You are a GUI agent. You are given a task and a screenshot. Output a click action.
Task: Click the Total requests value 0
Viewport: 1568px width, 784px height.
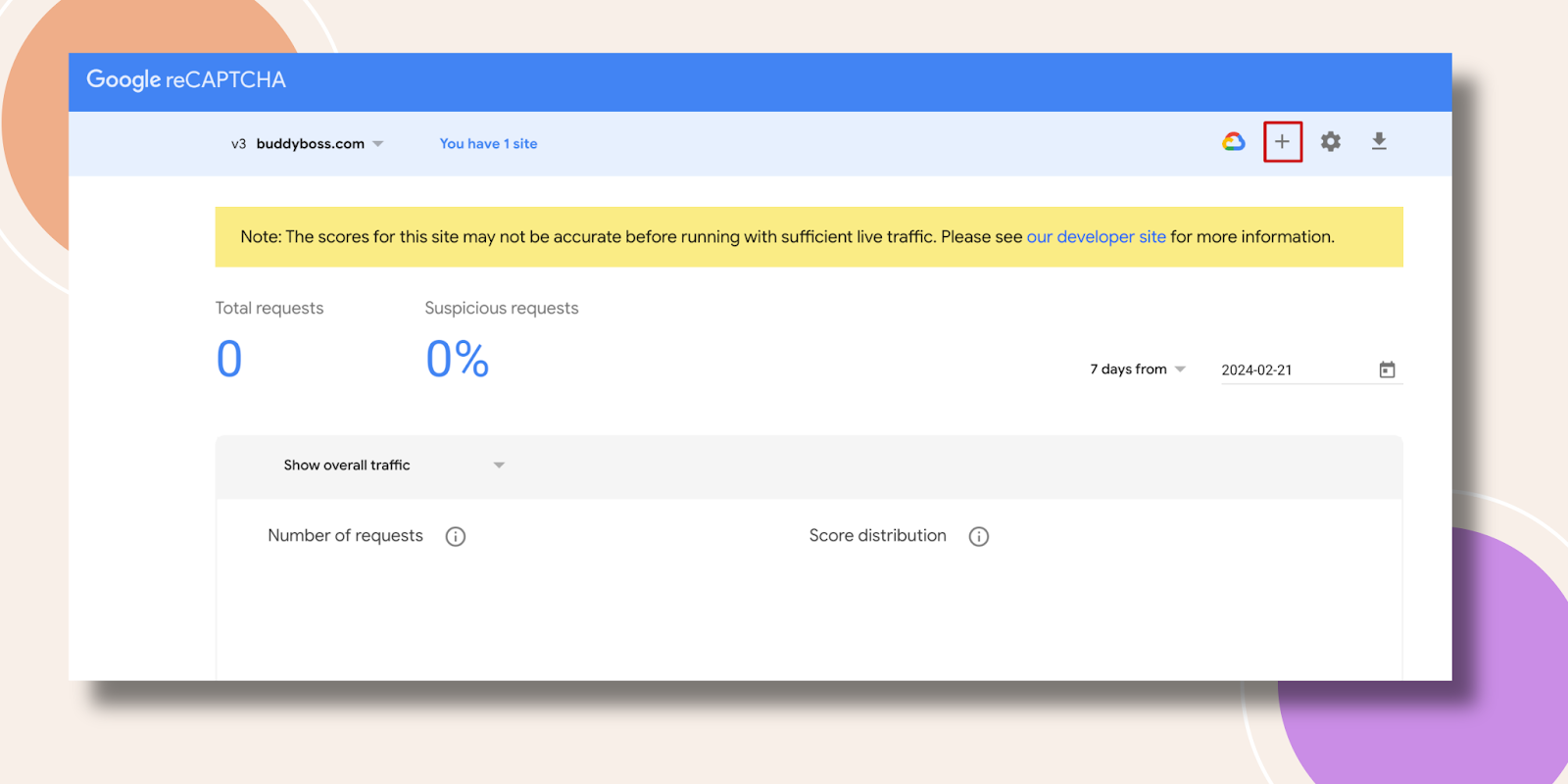pyautogui.click(x=229, y=359)
